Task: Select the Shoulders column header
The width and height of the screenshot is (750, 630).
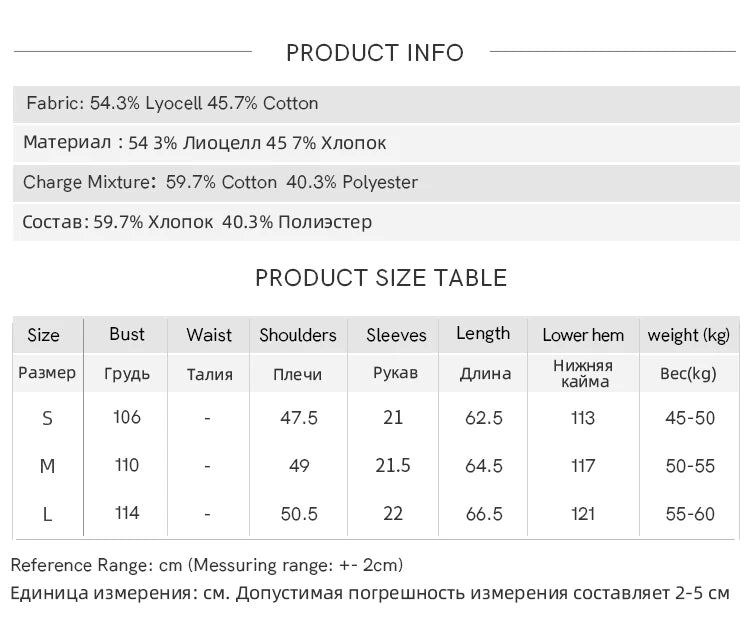Action: (x=298, y=335)
